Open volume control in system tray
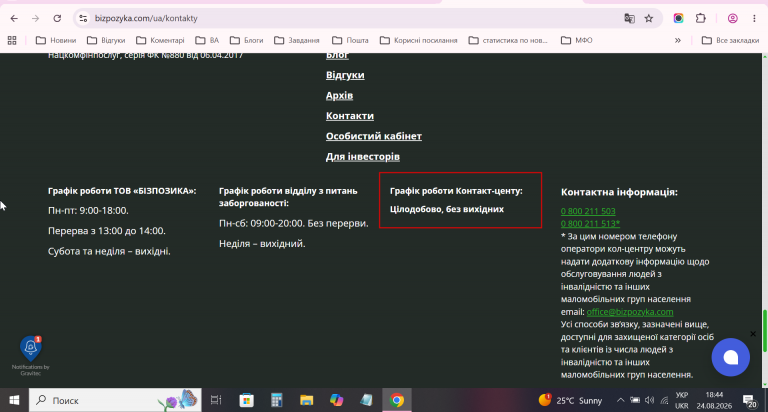 pyautogui.click(x=649, y=400)
